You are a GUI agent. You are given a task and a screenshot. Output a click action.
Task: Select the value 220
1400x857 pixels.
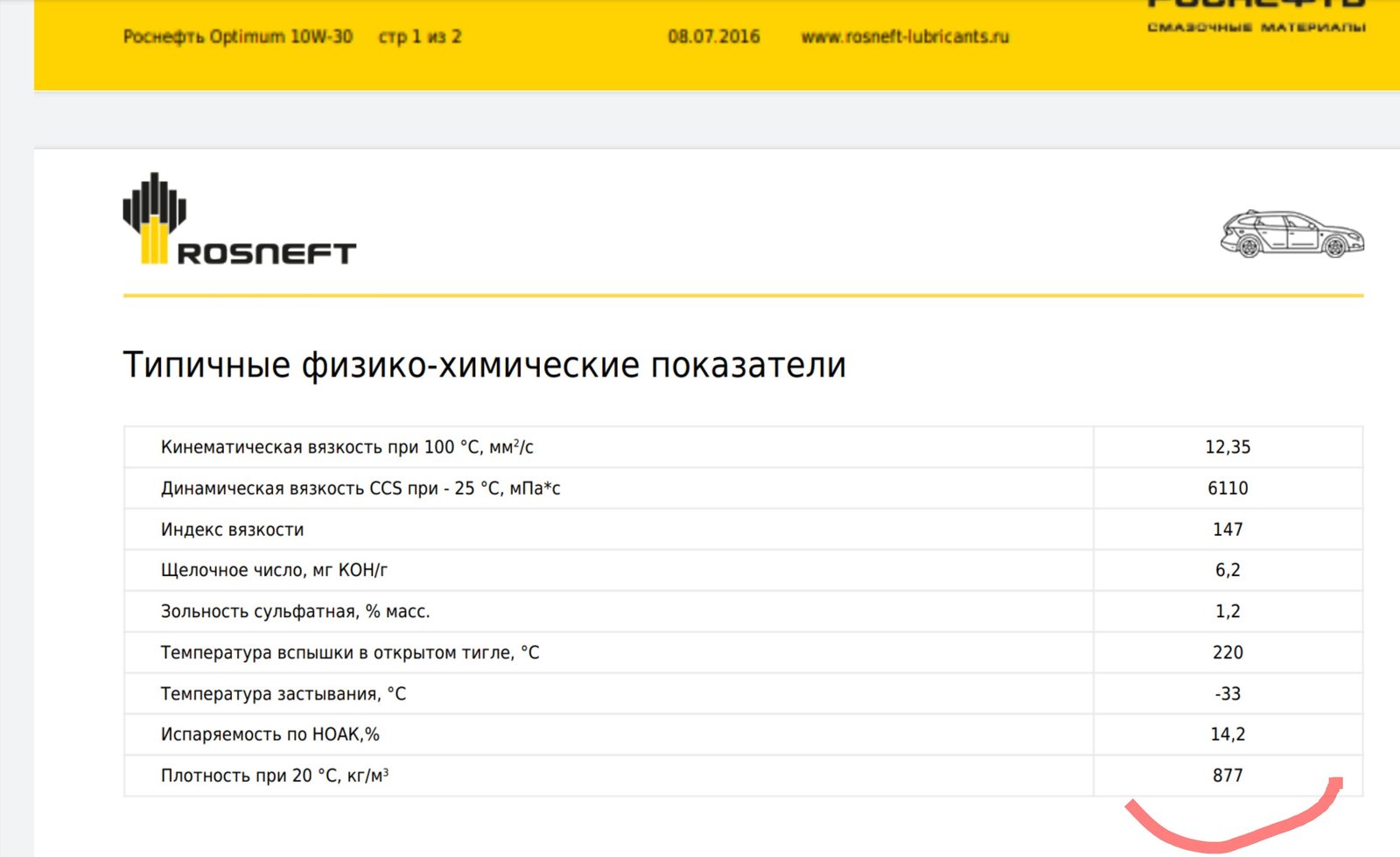1228,652
